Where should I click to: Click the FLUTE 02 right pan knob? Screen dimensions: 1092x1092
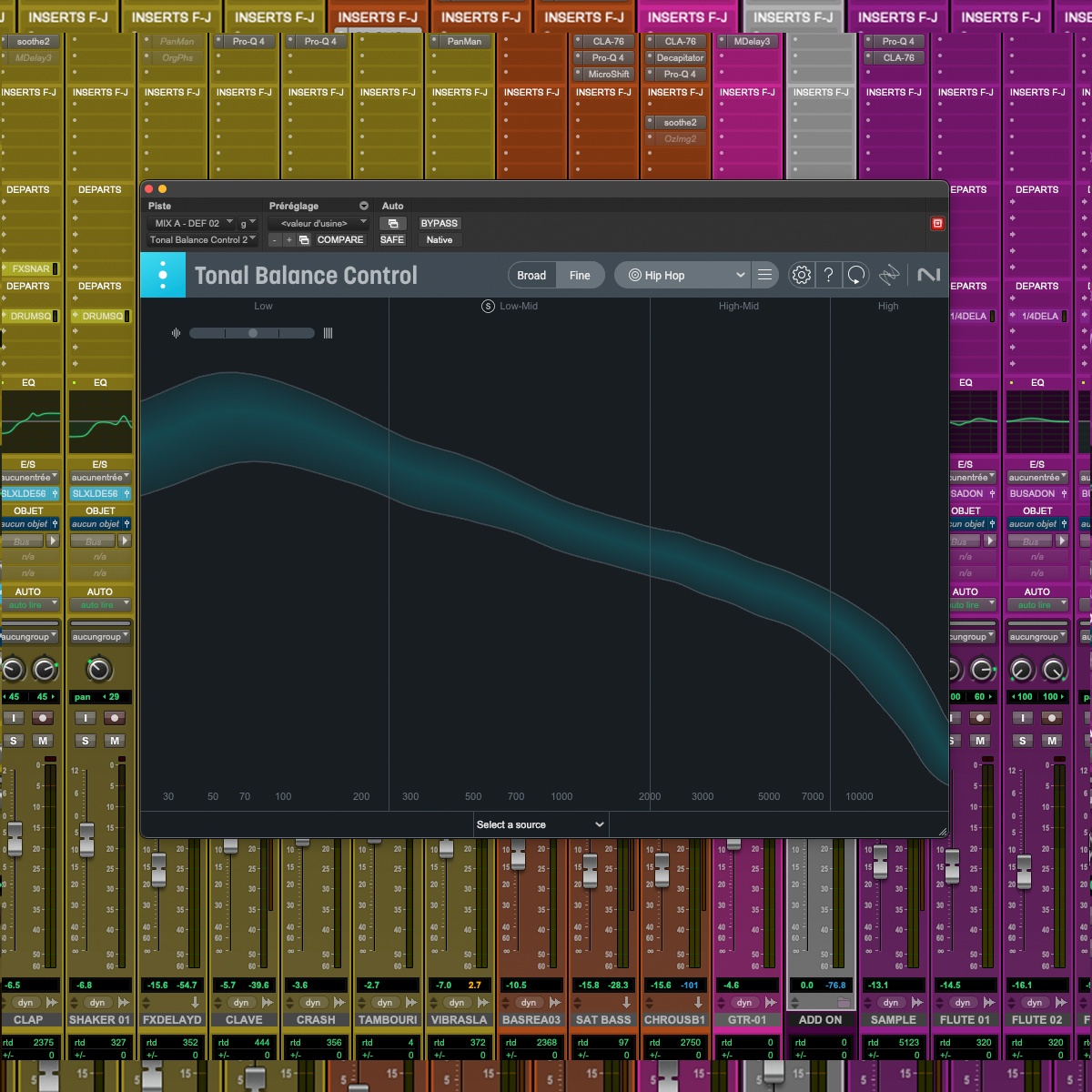(1054, 671)
